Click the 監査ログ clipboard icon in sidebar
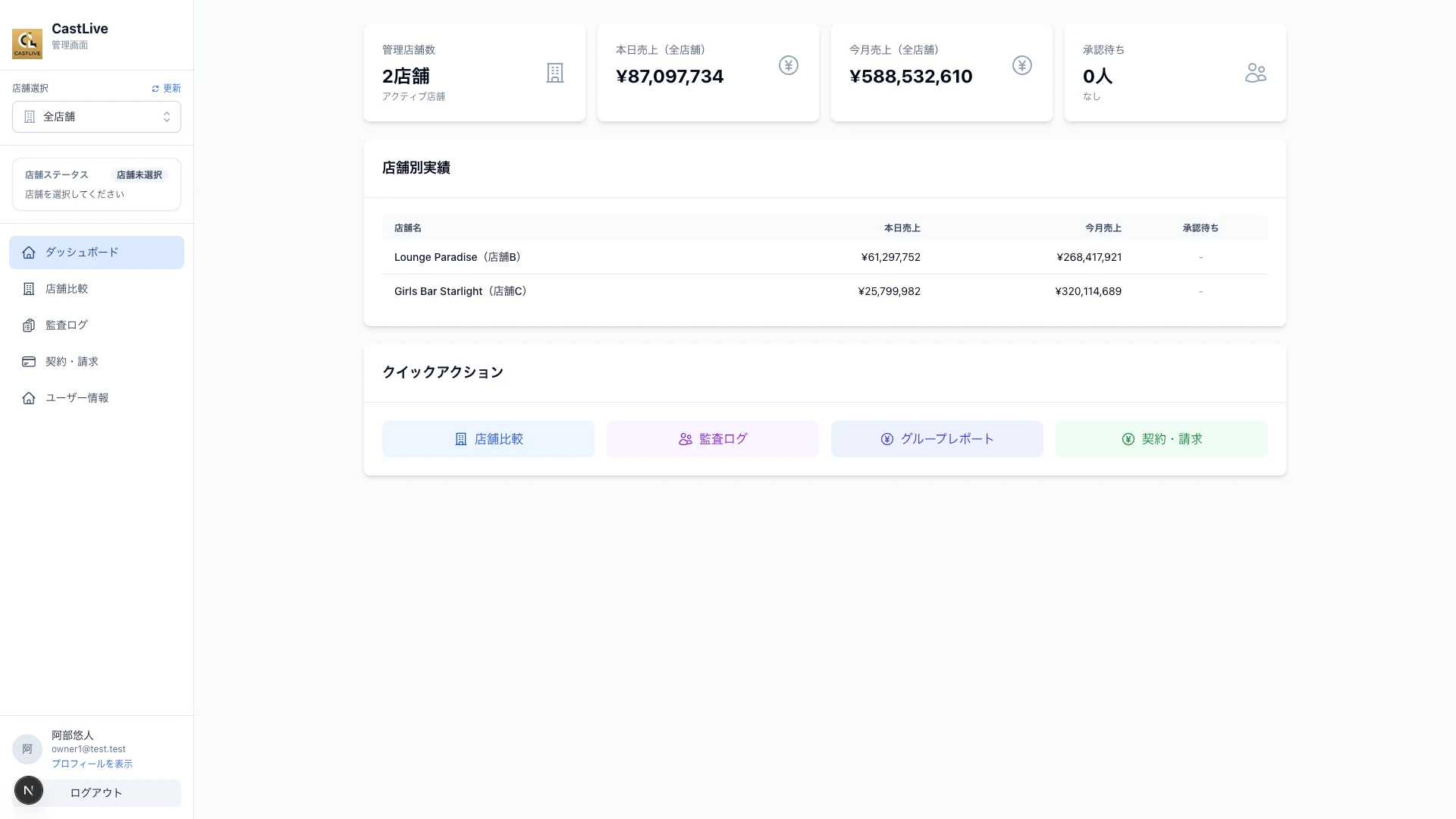The image size is (1456, 819). 29,325
